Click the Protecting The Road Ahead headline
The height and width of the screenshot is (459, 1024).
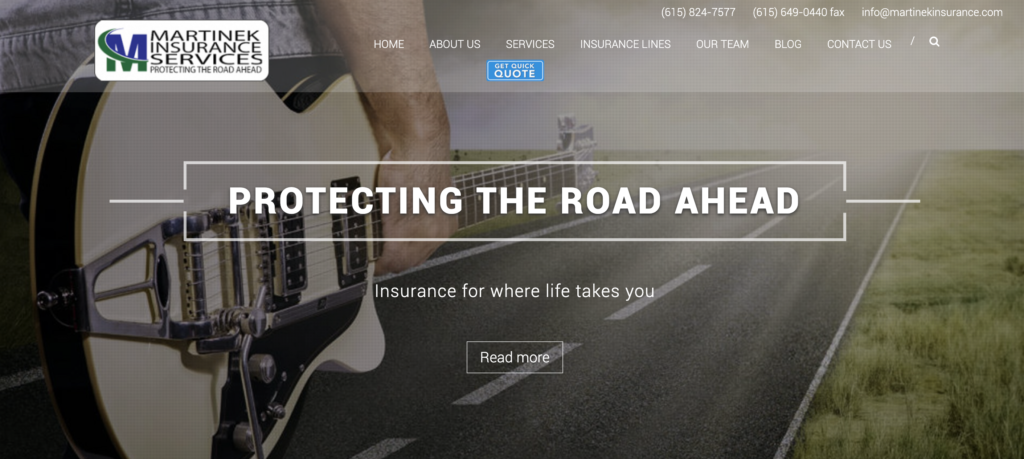(514, 200)
